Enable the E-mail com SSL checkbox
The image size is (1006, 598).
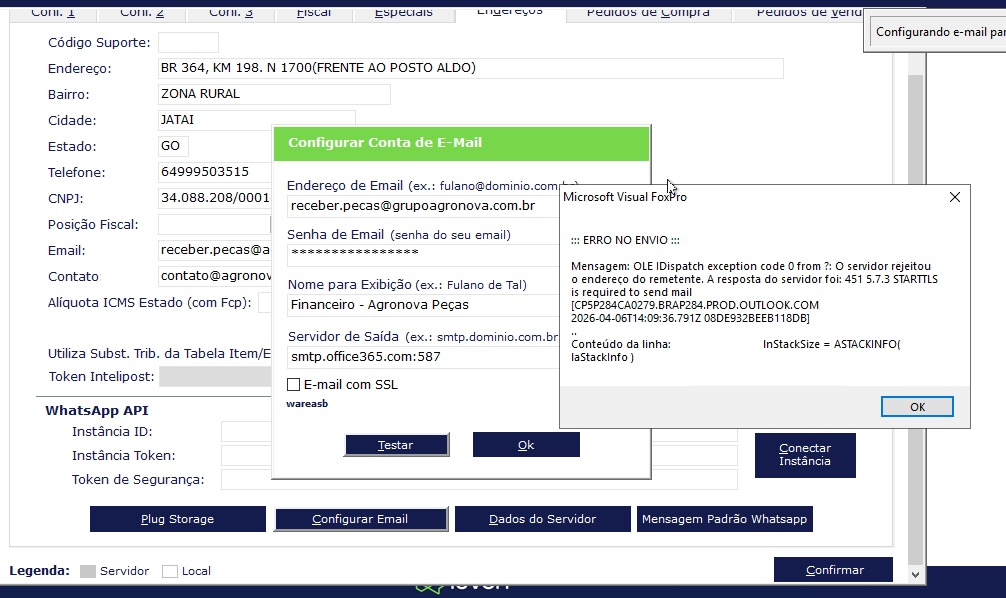point(293,384)
